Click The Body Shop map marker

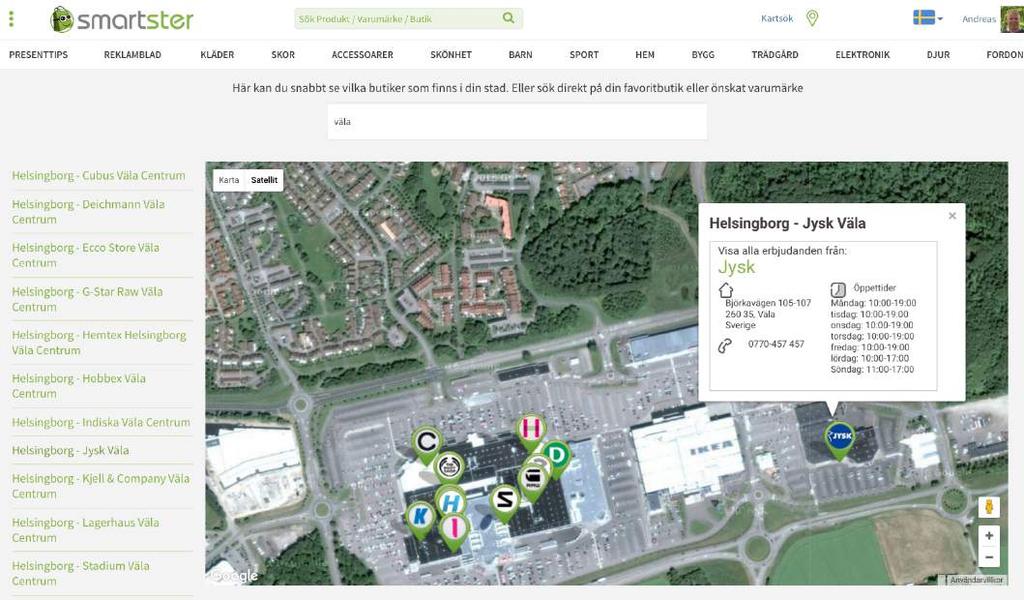point(449,469)
